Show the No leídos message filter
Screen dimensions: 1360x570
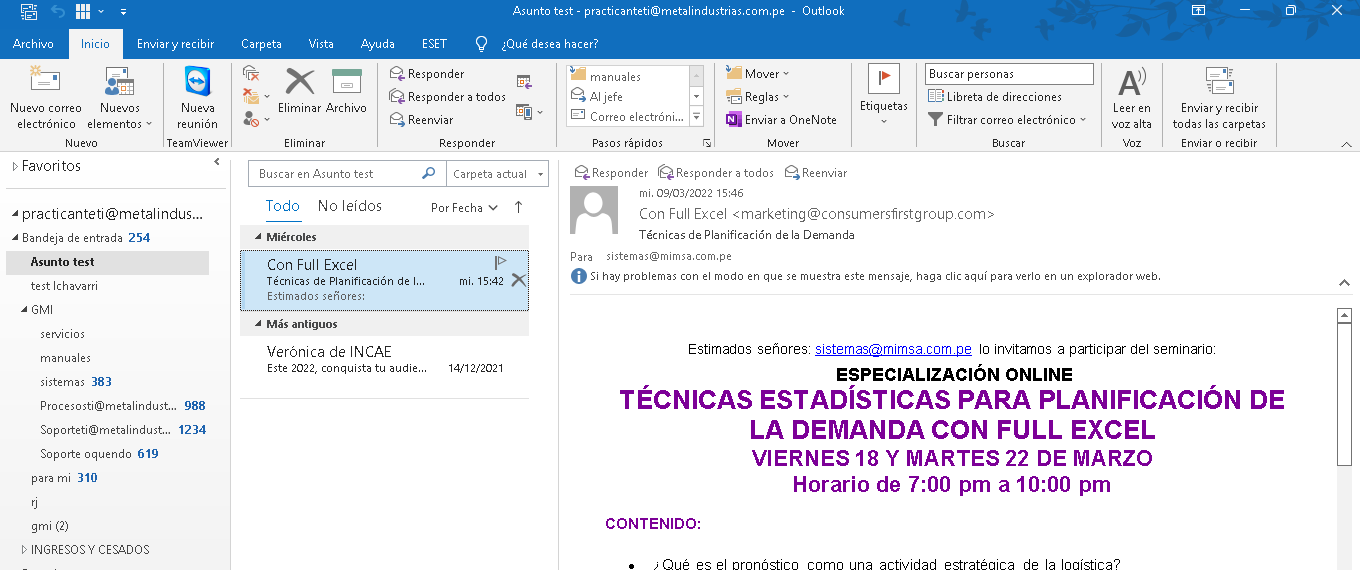350,206
